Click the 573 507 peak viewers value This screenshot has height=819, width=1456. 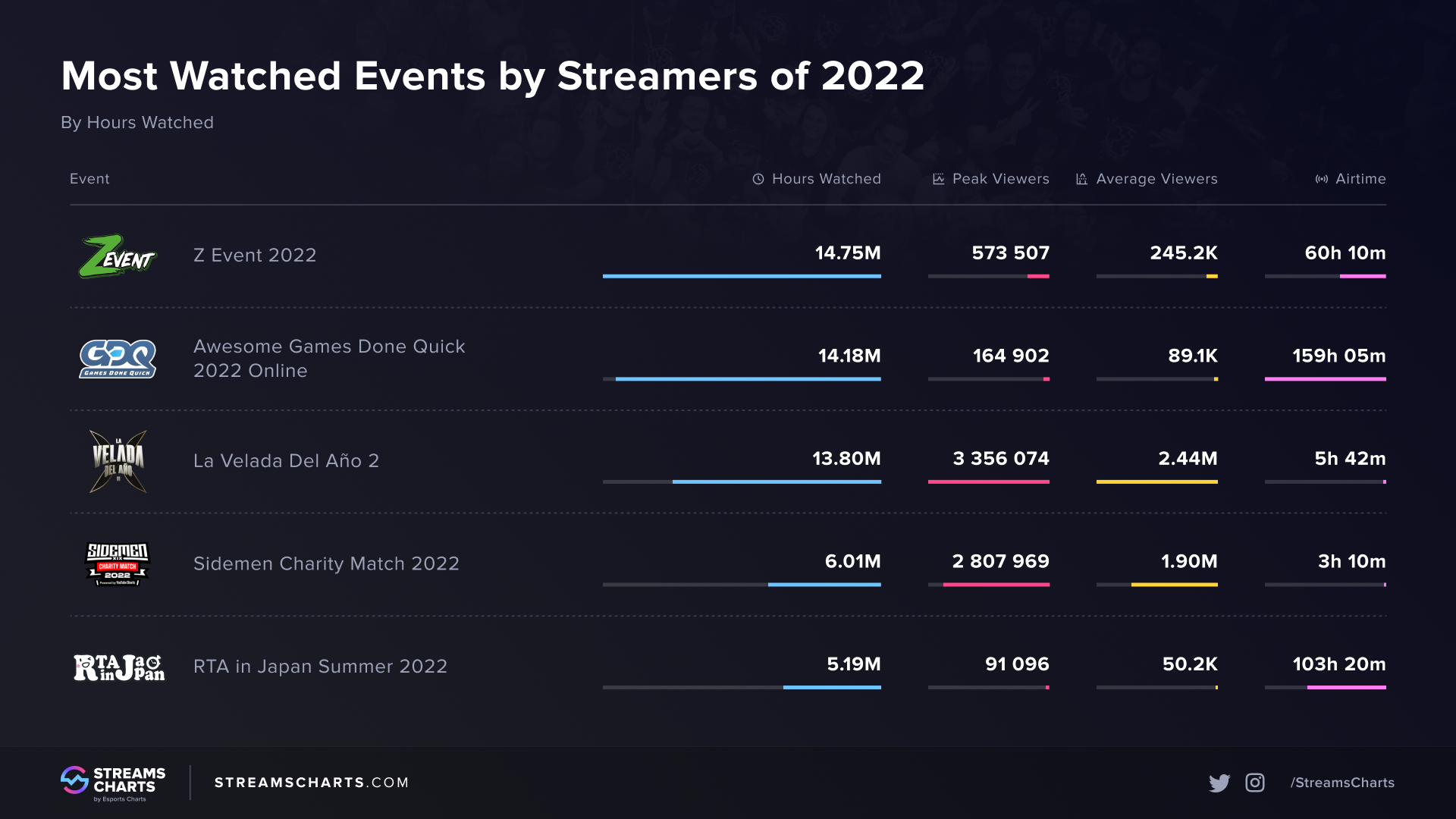(x=1011, y=253)
